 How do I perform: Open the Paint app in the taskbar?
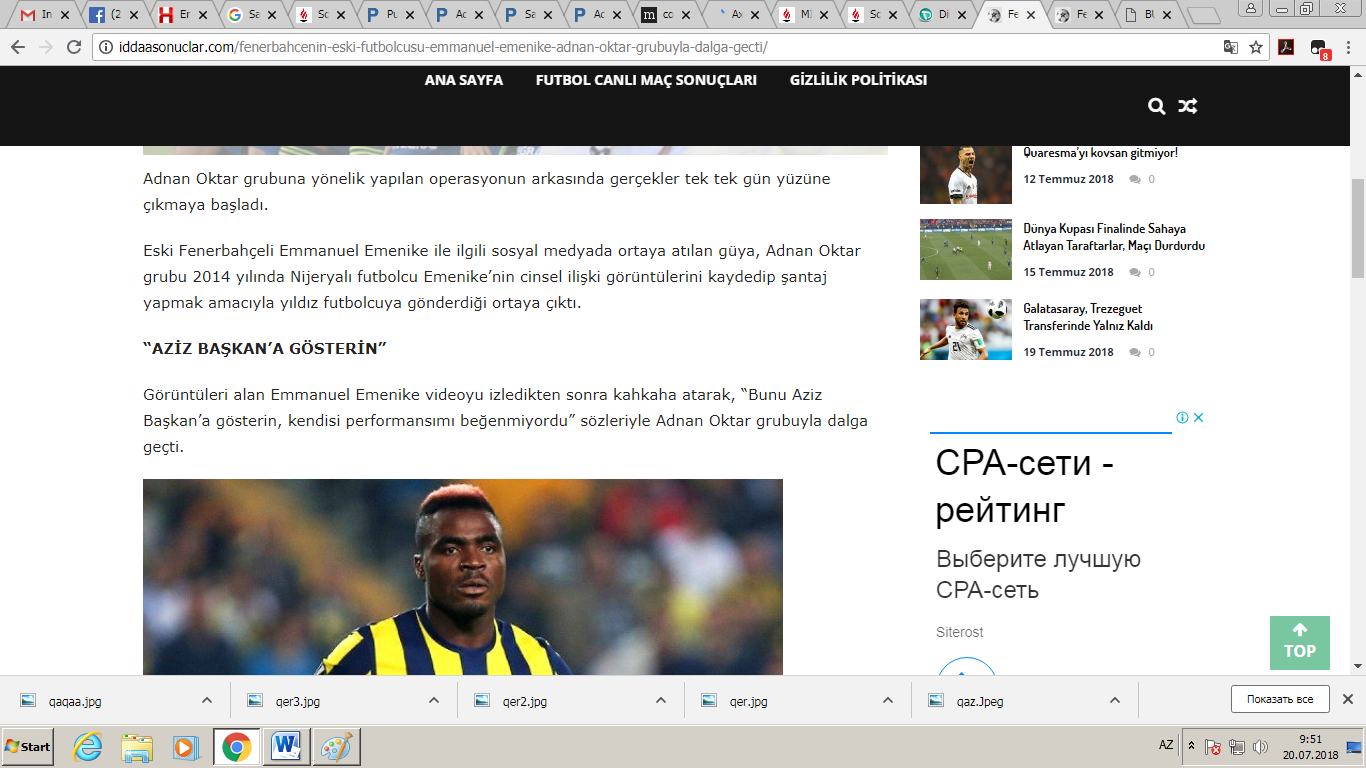coord(336,746)
